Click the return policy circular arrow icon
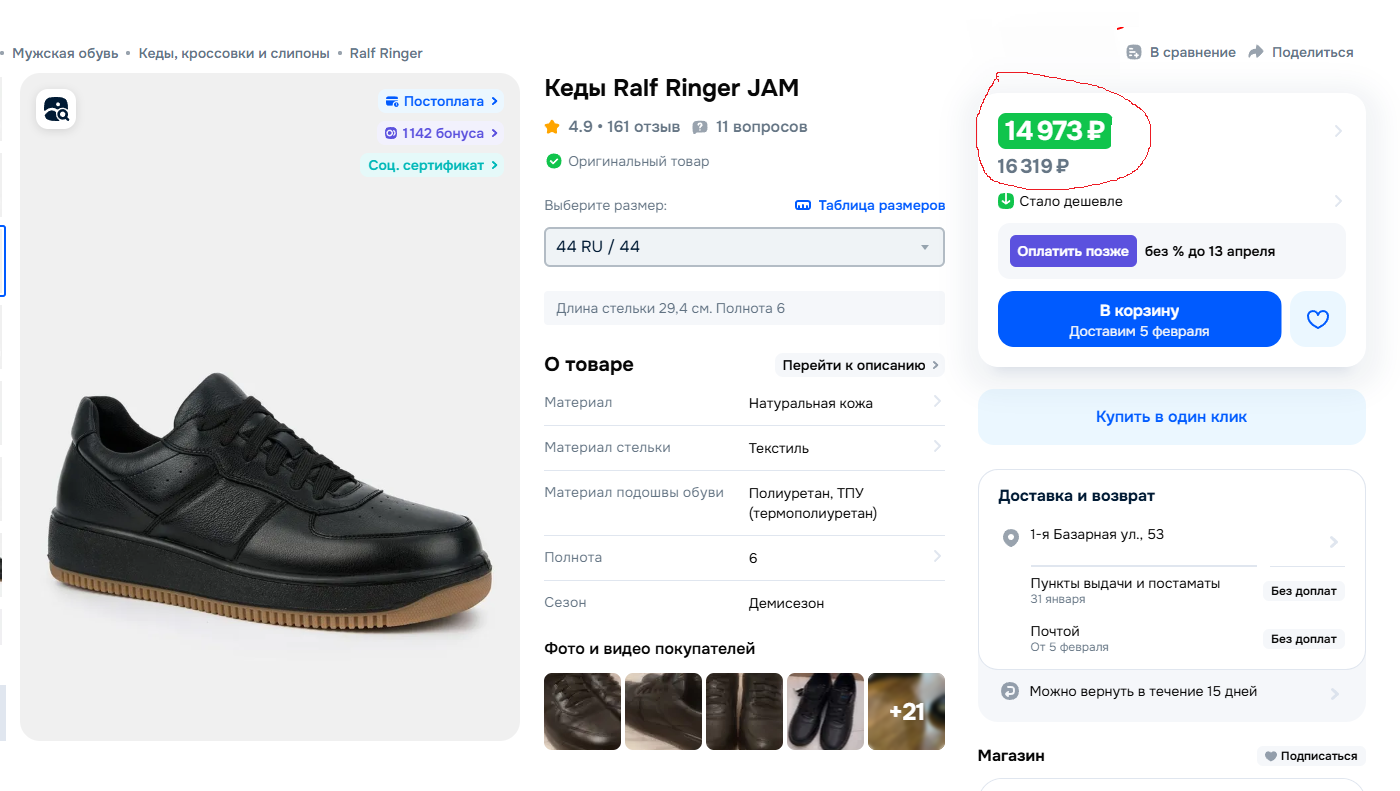Screen dimensions: 1400x791 coord(1010,691)
